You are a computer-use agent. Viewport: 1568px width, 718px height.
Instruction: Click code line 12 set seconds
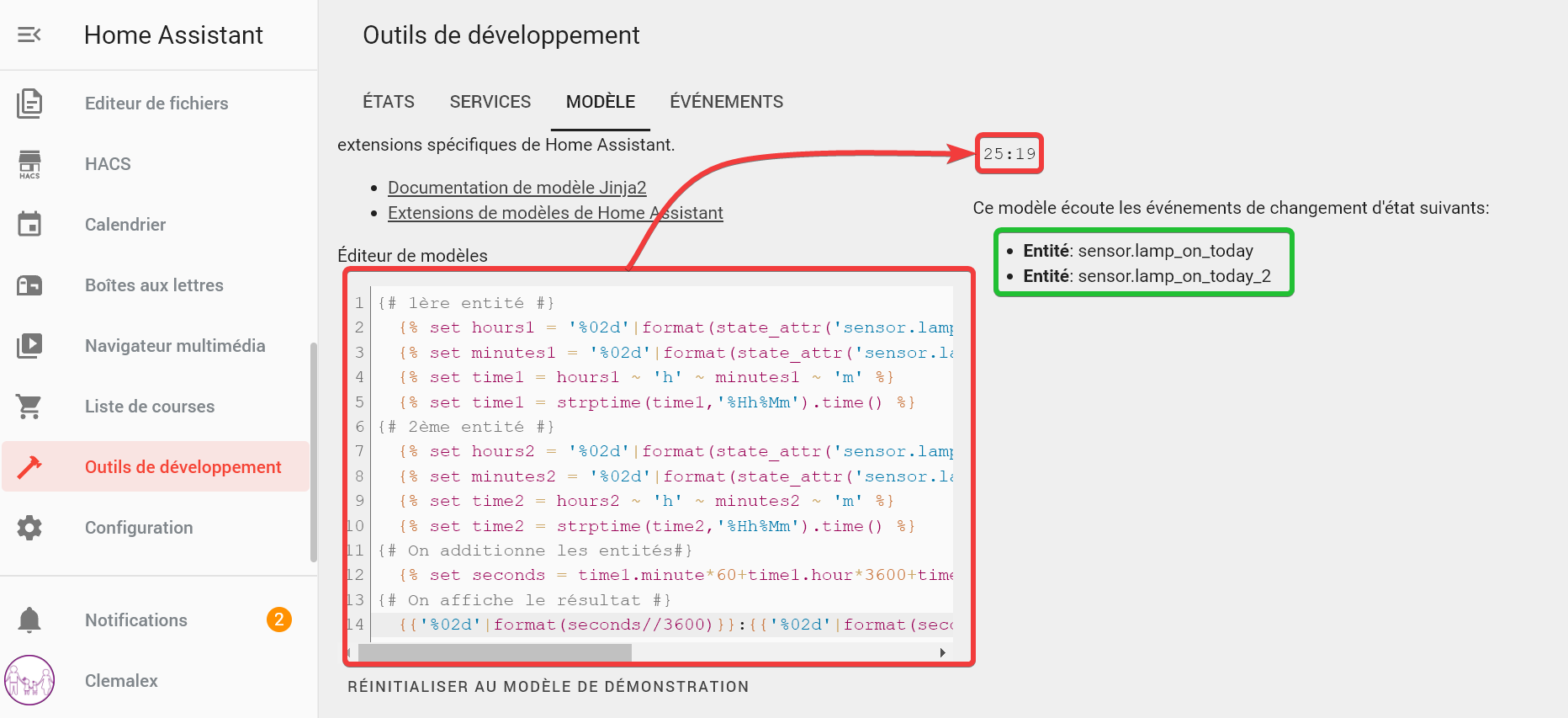(x=675, y=575)
